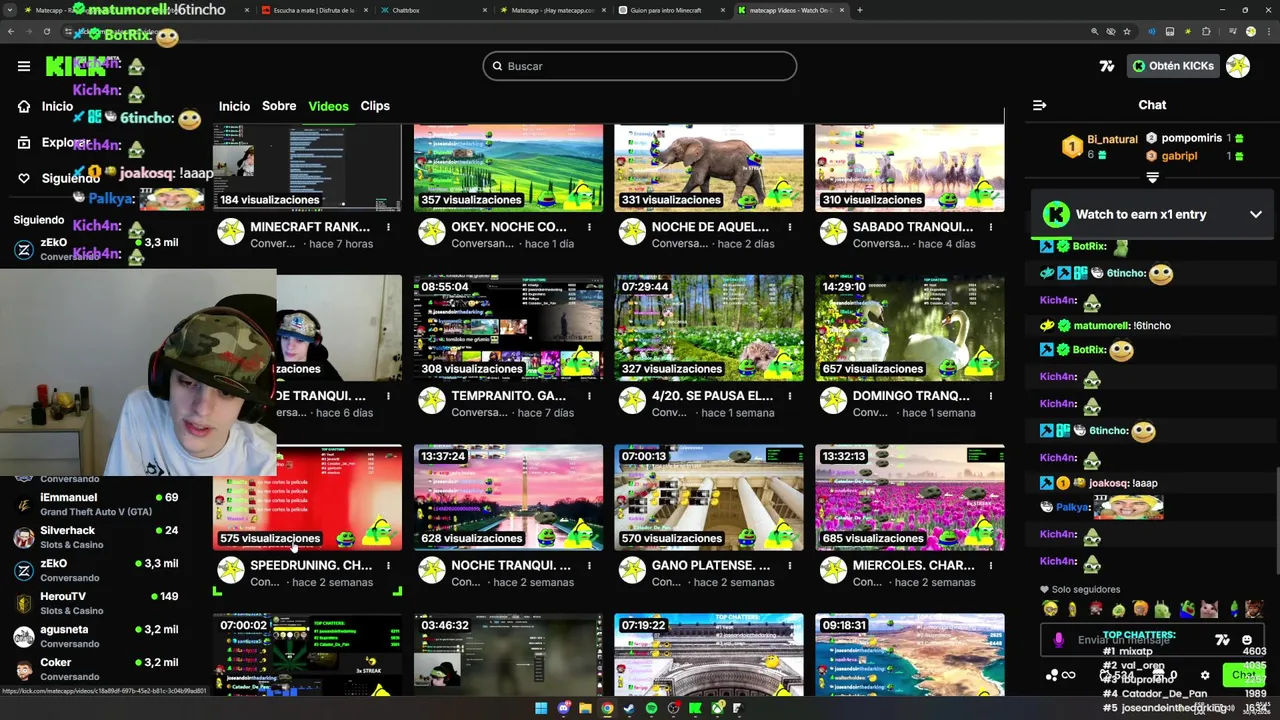Open the NOCHE TRANQUI video thumbnail
This screenshot has width=1280, height=720.
pos(508,497)
